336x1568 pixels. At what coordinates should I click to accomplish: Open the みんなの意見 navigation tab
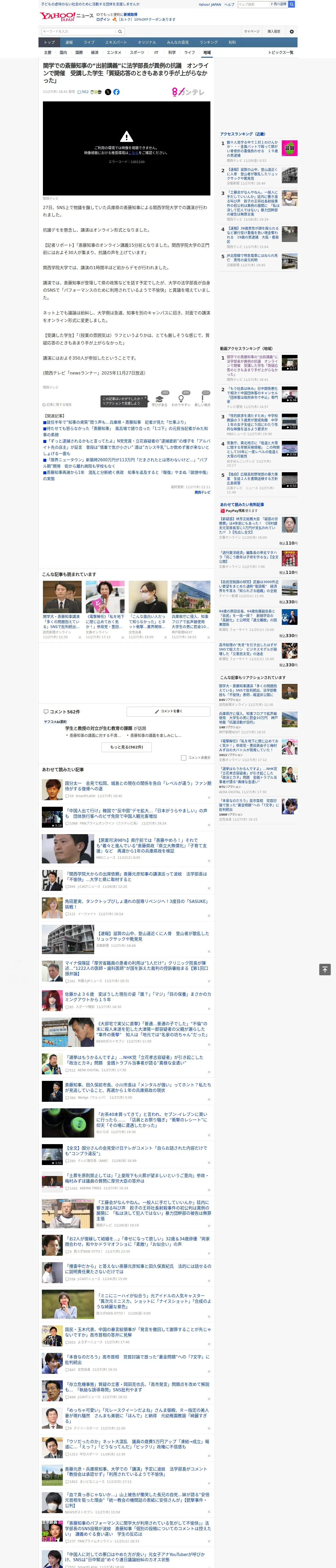pos(178,43)
